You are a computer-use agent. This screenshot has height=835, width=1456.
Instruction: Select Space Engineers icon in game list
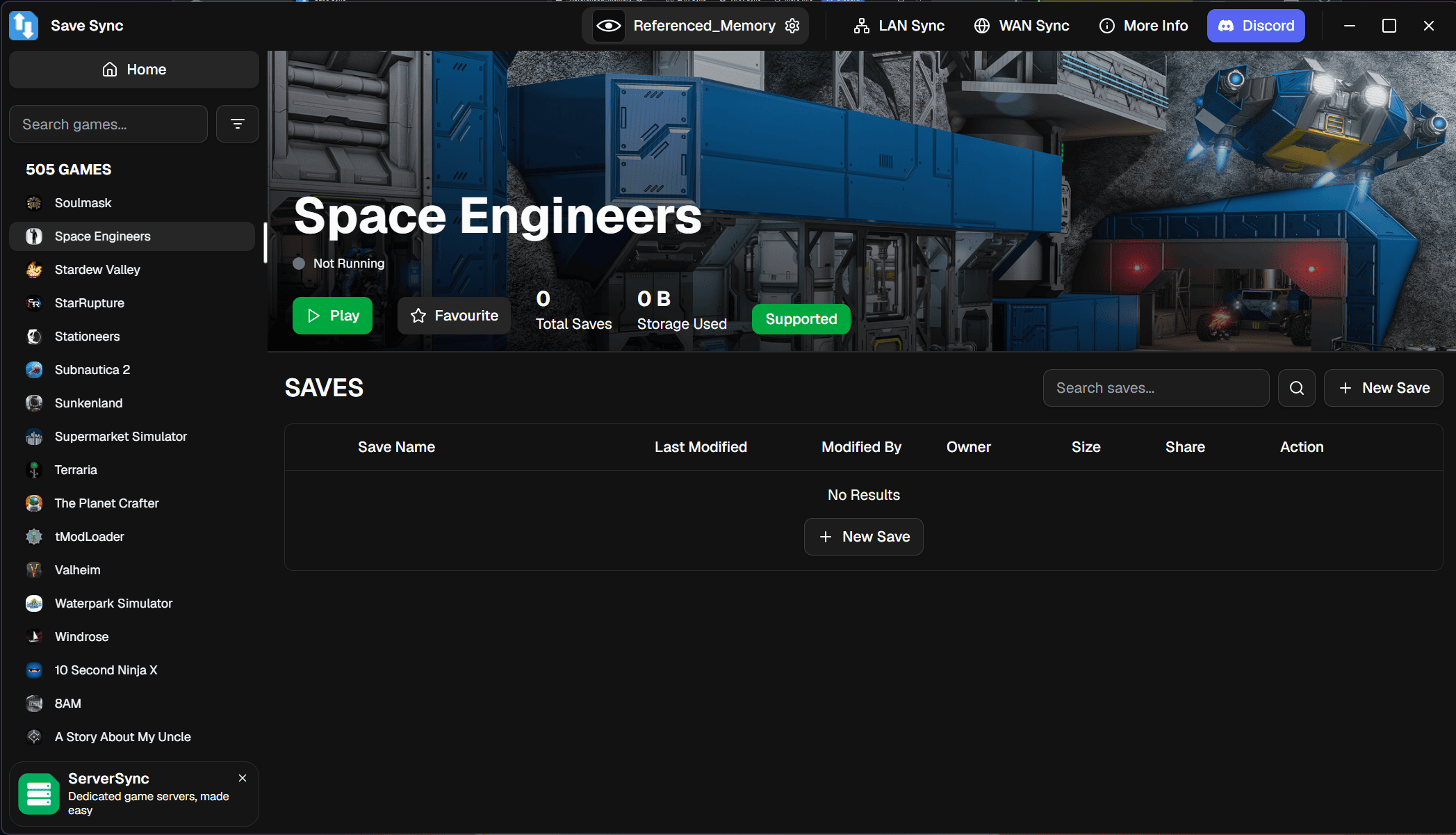[34, 236]
